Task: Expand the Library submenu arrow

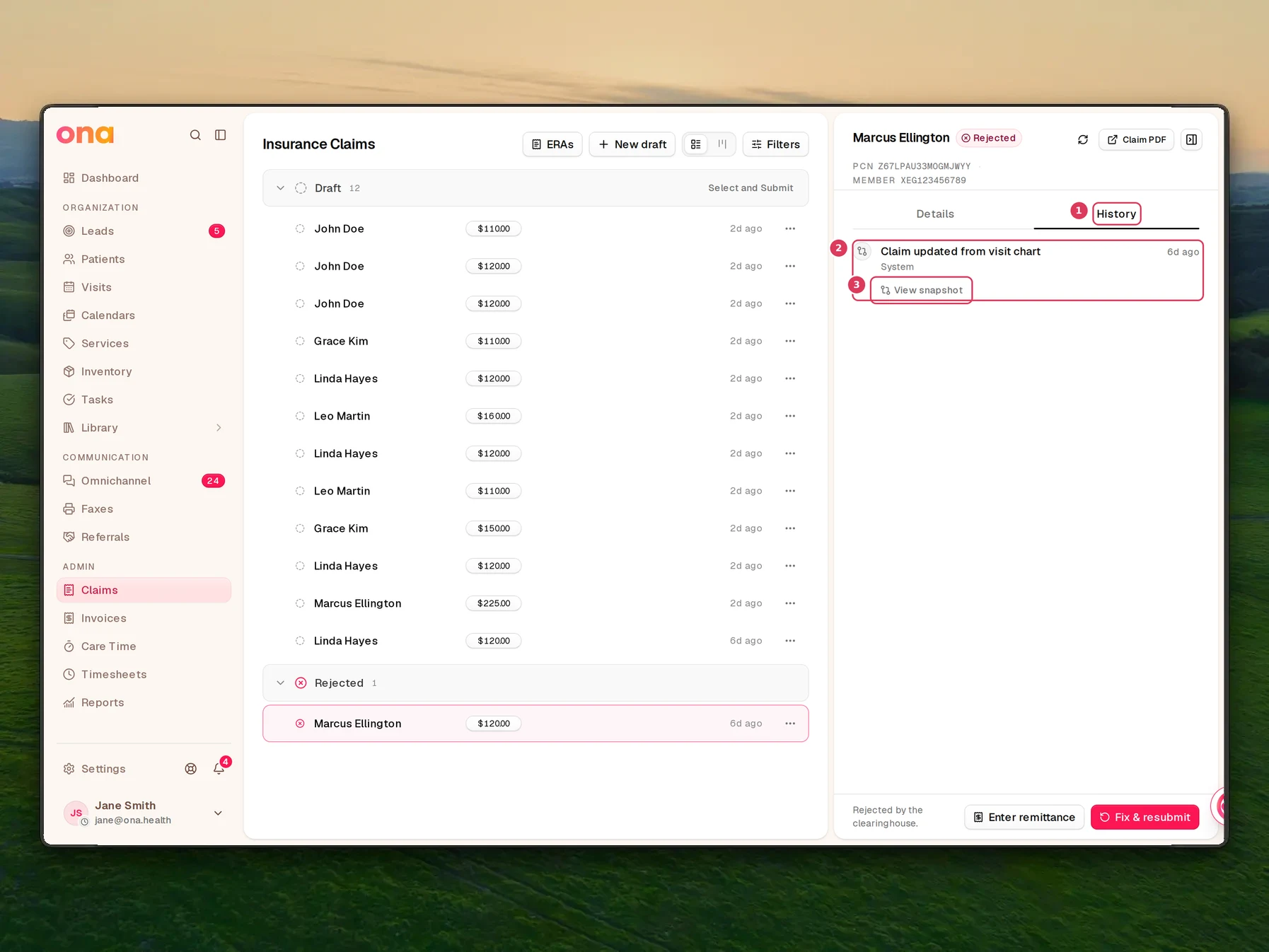Action: (x=219, y=428)
